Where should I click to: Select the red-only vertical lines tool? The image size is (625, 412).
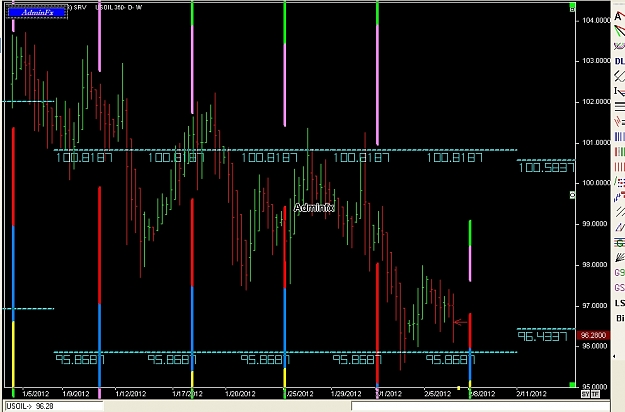click(x=619, y=167)
